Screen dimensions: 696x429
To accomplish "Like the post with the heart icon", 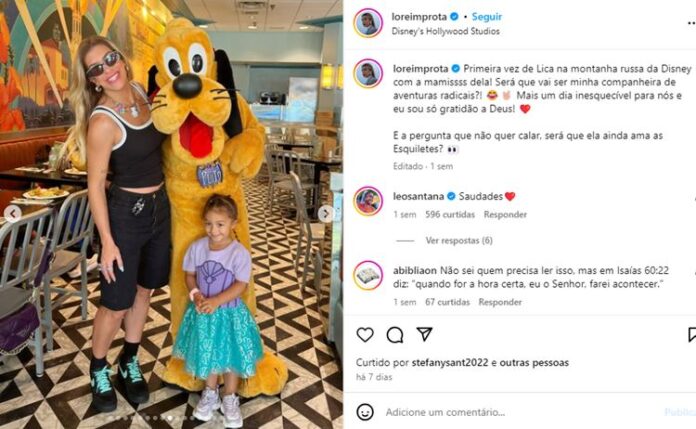I will click(x=365, y=334).
